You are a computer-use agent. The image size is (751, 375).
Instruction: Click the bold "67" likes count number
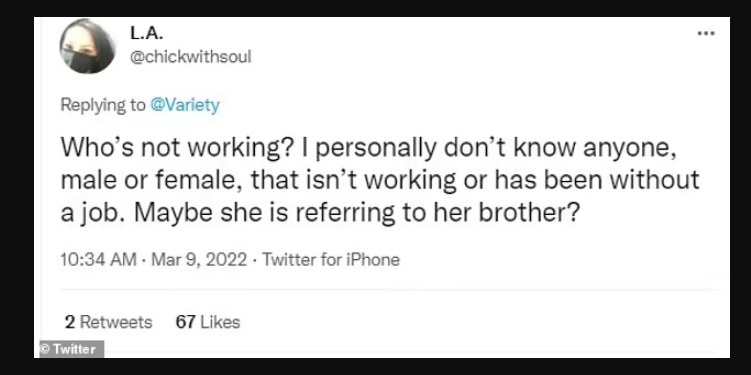[185, 322]
